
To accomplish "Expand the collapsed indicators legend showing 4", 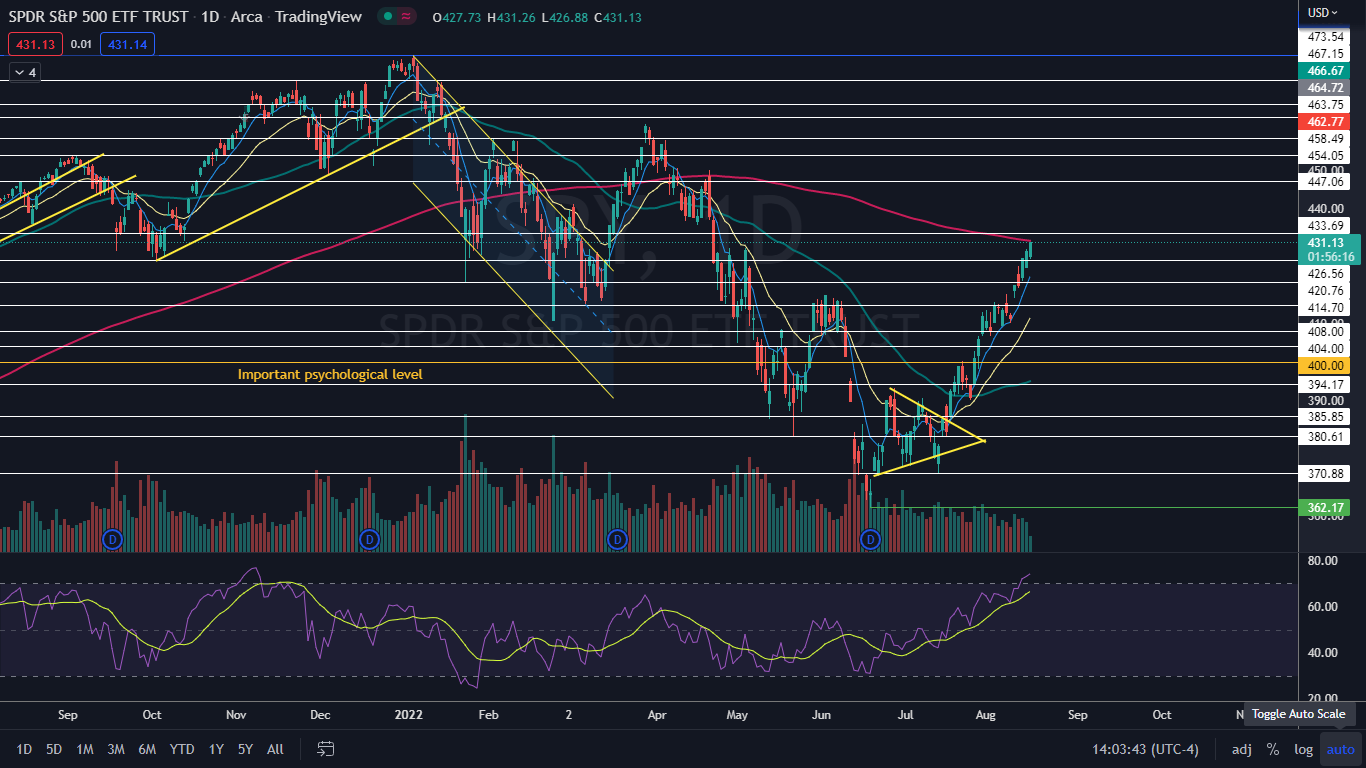I will click(23, 72).
